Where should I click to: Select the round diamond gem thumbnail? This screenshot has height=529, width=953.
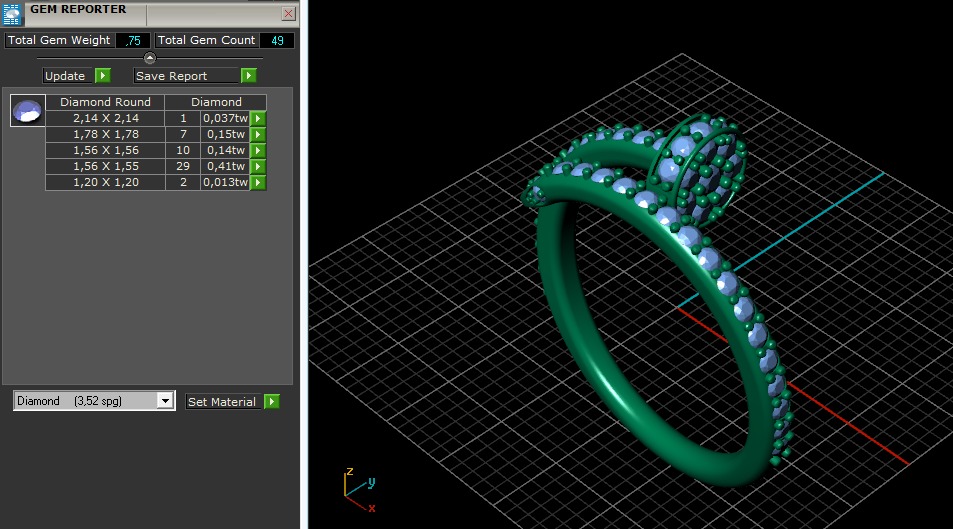pyautogui.click(x=27, y=111)
